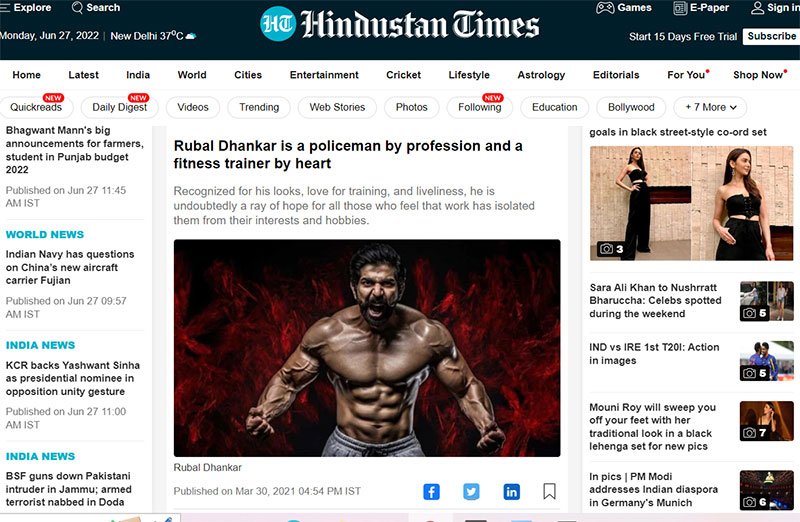This screenshot has height=522, width=800.
Task: Select the Cricket menu item
Action: pos(403,75)
